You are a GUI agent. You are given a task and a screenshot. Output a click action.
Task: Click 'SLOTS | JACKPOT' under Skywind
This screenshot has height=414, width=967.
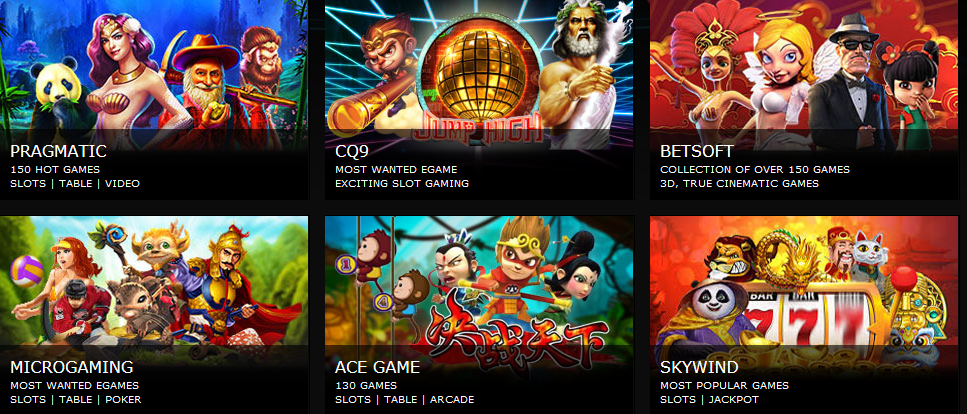[x=709, y=399]
